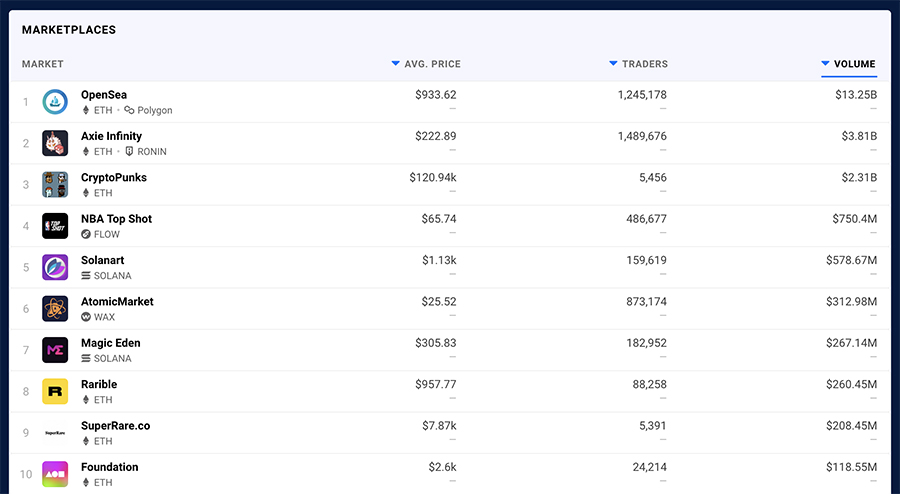Viewport: 900px width, 494px height.
Task: Click the OpenSea logo icon
Action: (55, 102)
